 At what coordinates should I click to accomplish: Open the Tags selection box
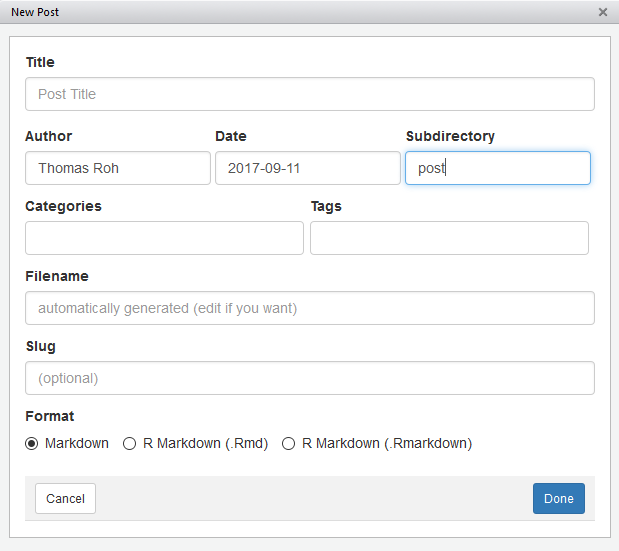(x=449, y=238)
